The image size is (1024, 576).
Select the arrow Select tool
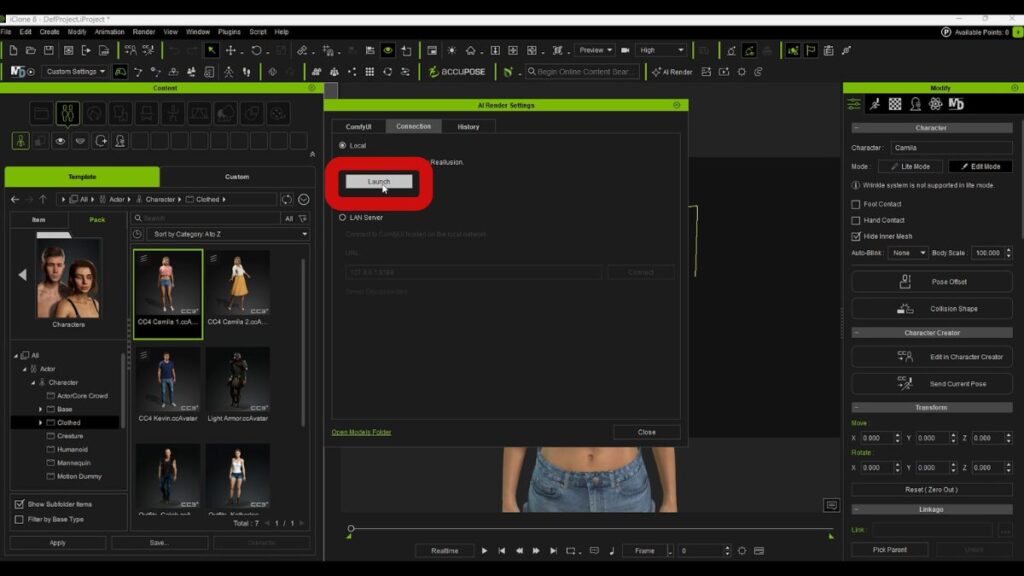pyautogui.click(x=212, y=50)
